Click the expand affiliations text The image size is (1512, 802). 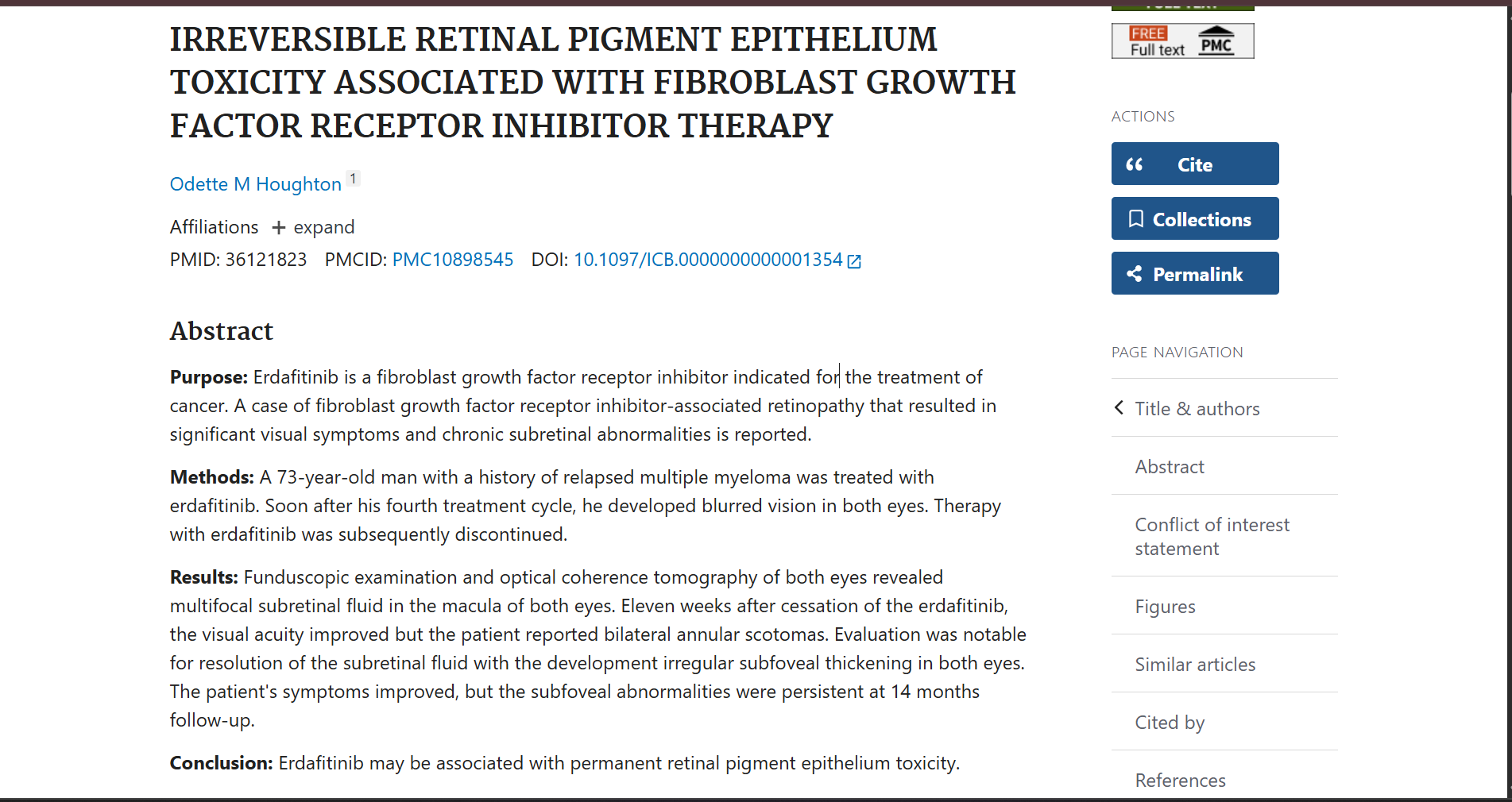point(324,228)
